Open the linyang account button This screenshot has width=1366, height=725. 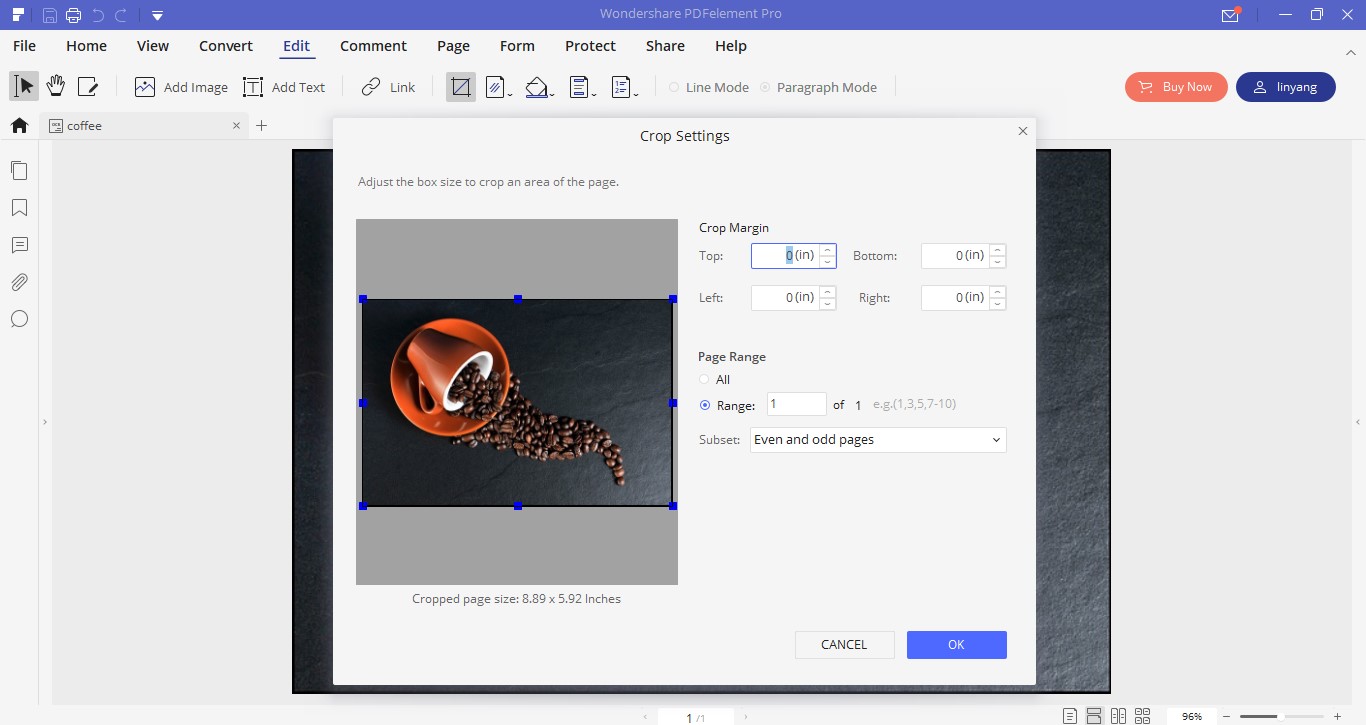(1286, 87)
